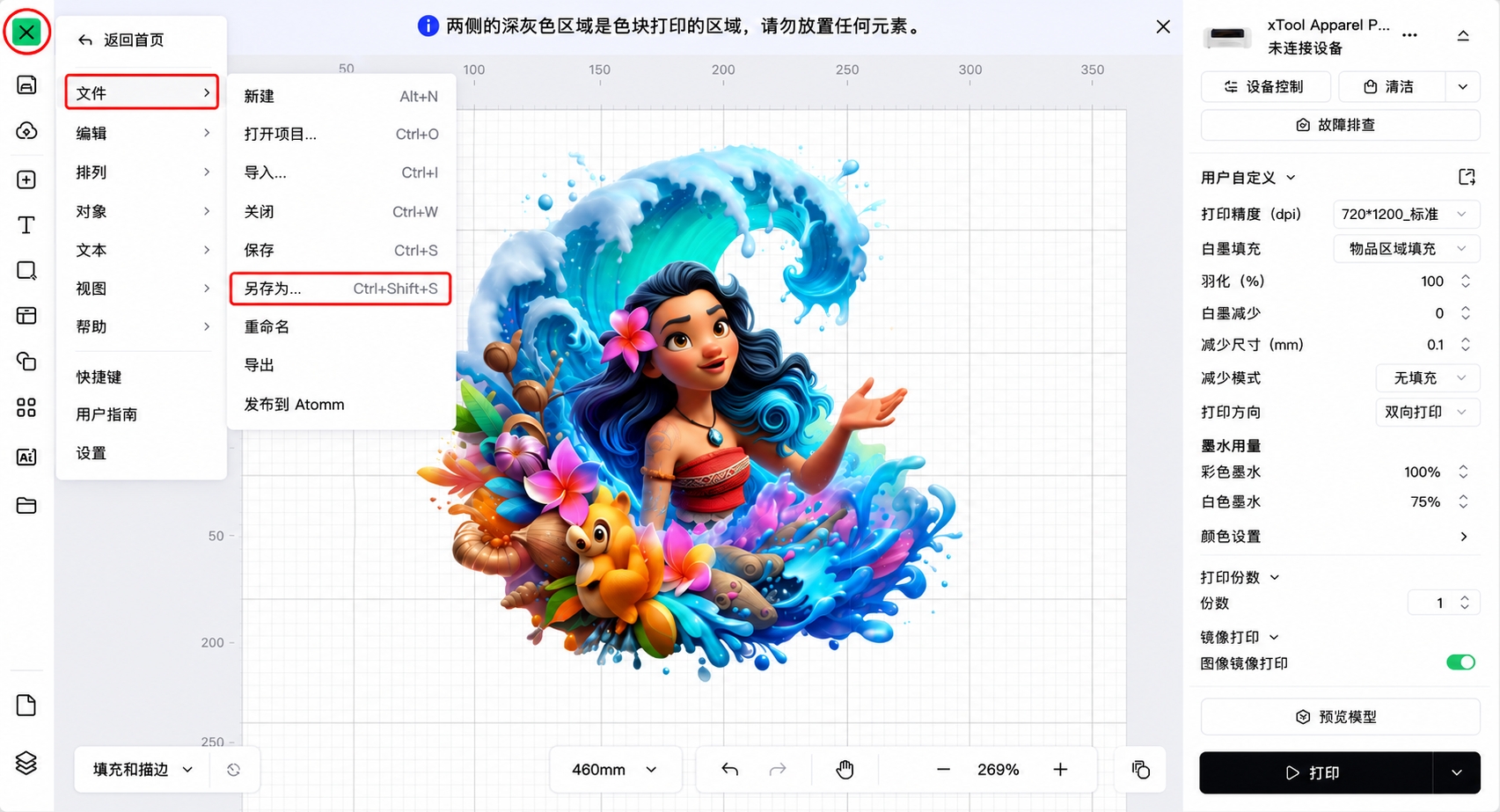Screen dimensions: 1500x812
Task: Click the undo arrow
Action: pos(729,770)
